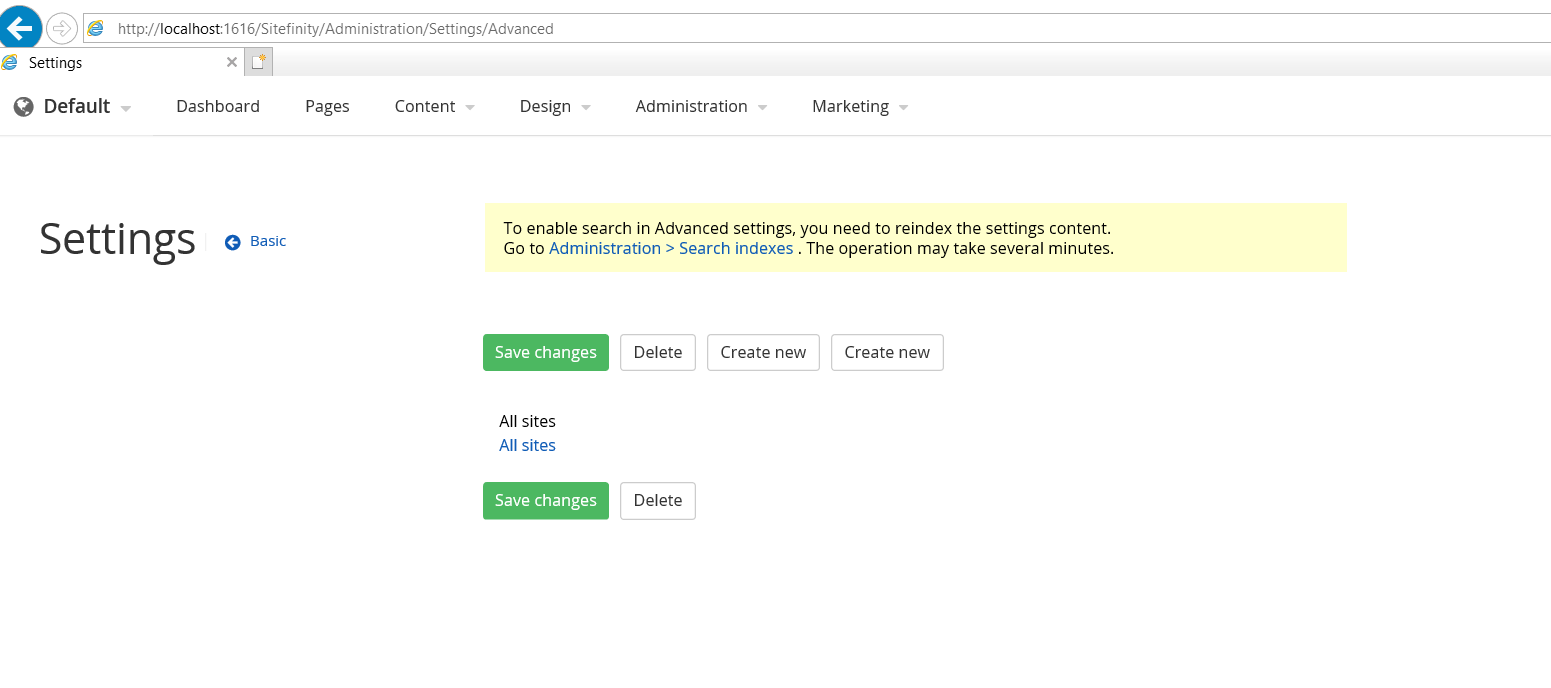Click the blue back navigation arrow
The width and height of the screenshot is (1551, 688).
pyautogui.click(x=20, y=27)
